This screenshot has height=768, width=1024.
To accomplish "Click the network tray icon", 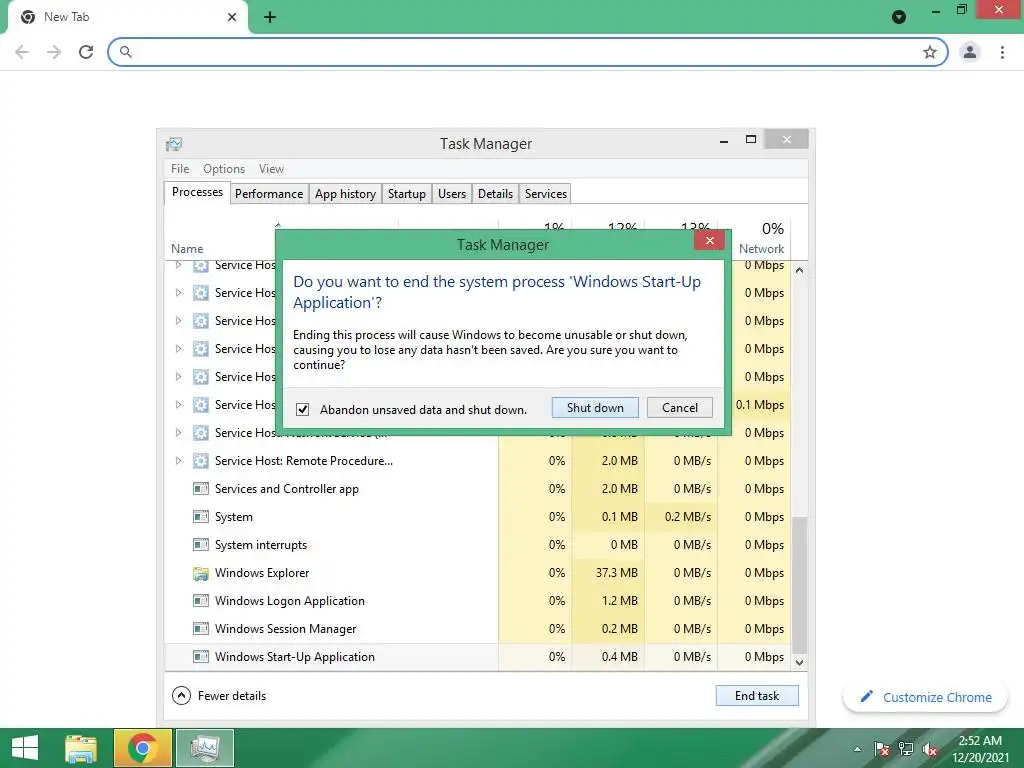I will (906, 750).
